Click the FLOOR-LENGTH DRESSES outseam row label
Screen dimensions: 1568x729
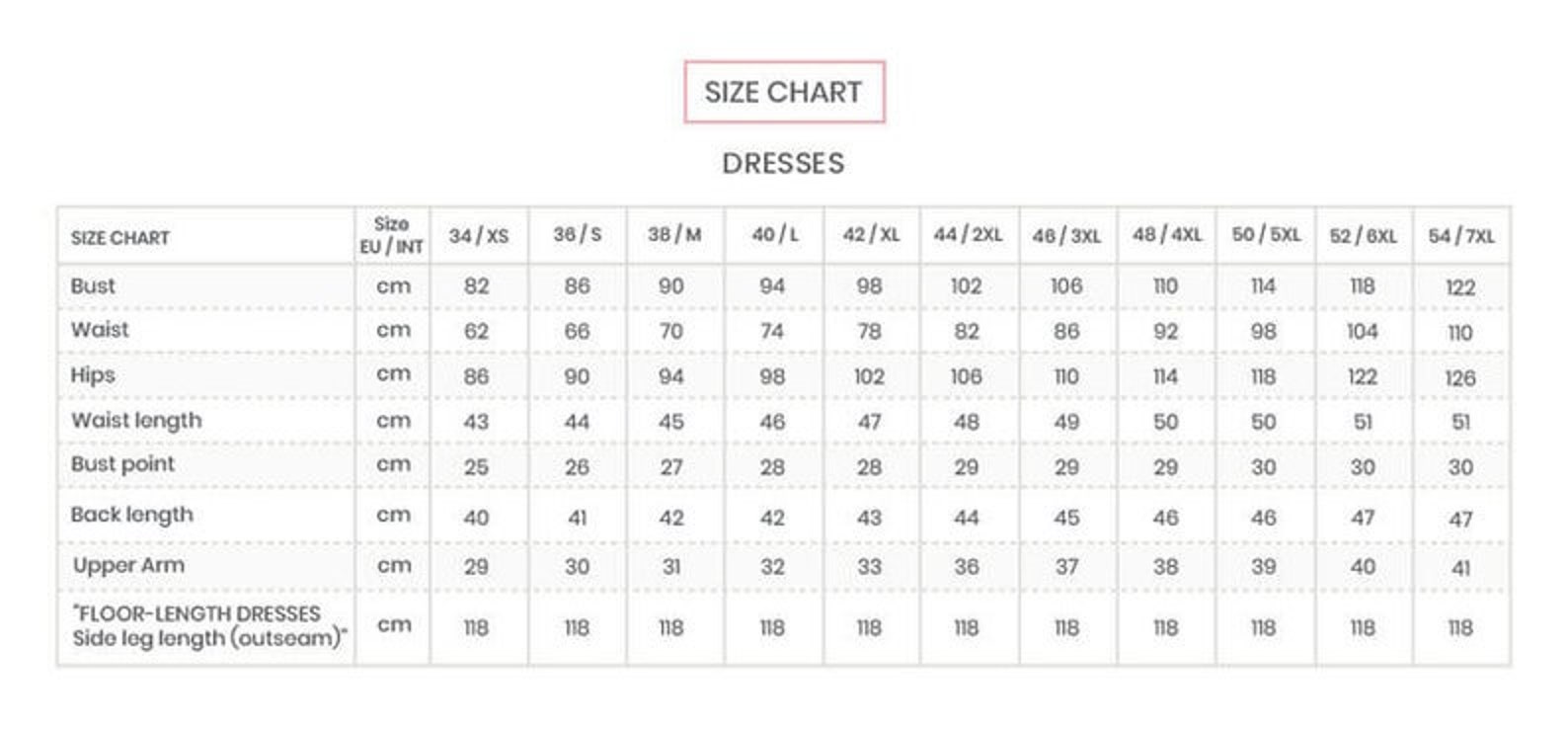209,626
